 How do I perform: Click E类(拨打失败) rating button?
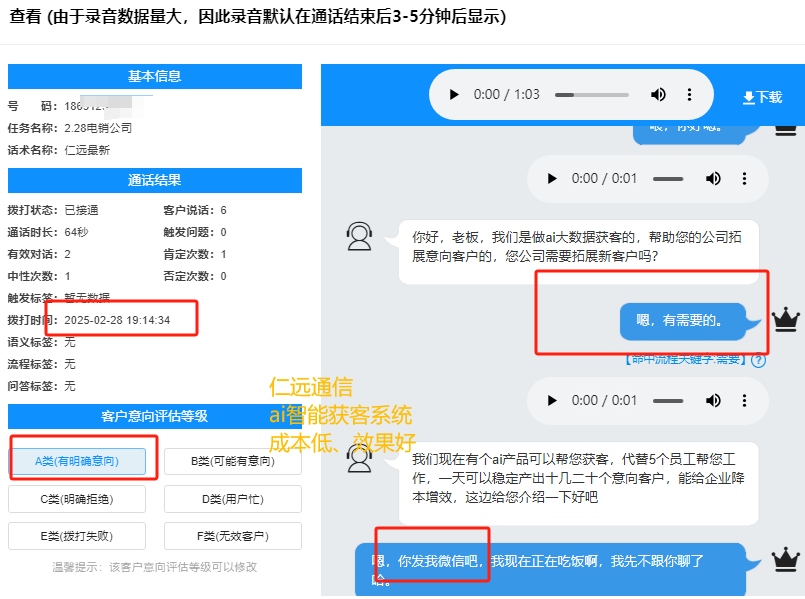tap(76, 535)
